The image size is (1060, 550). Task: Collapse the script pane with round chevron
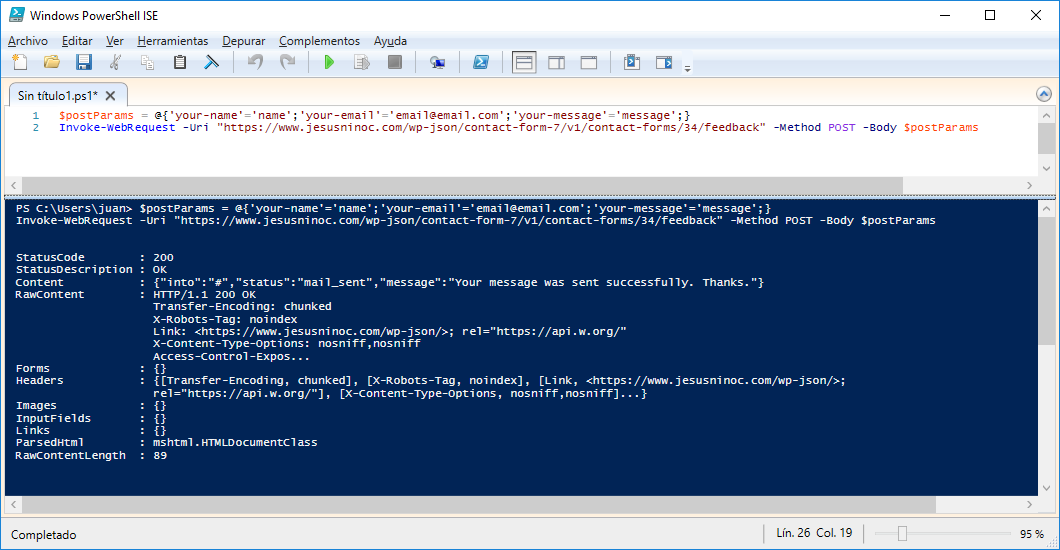point(1044,94)
